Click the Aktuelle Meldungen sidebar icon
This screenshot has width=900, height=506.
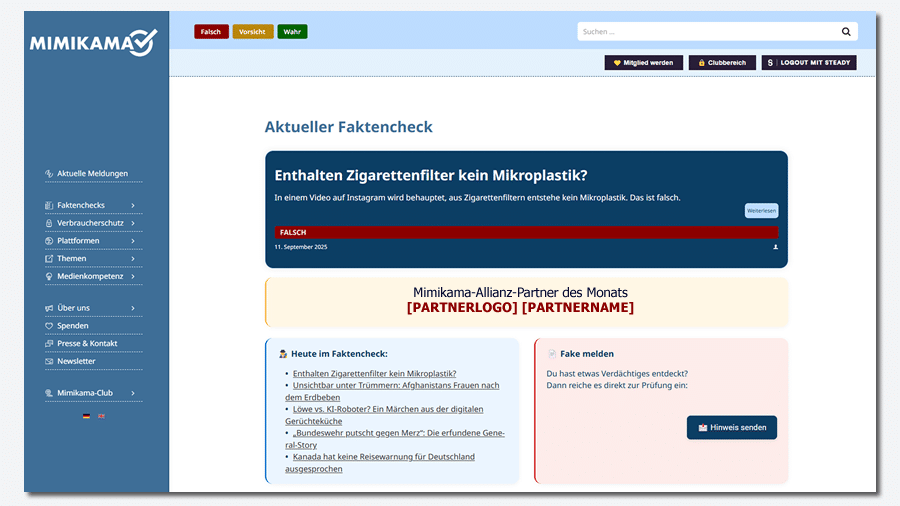(x=49, y=173)
